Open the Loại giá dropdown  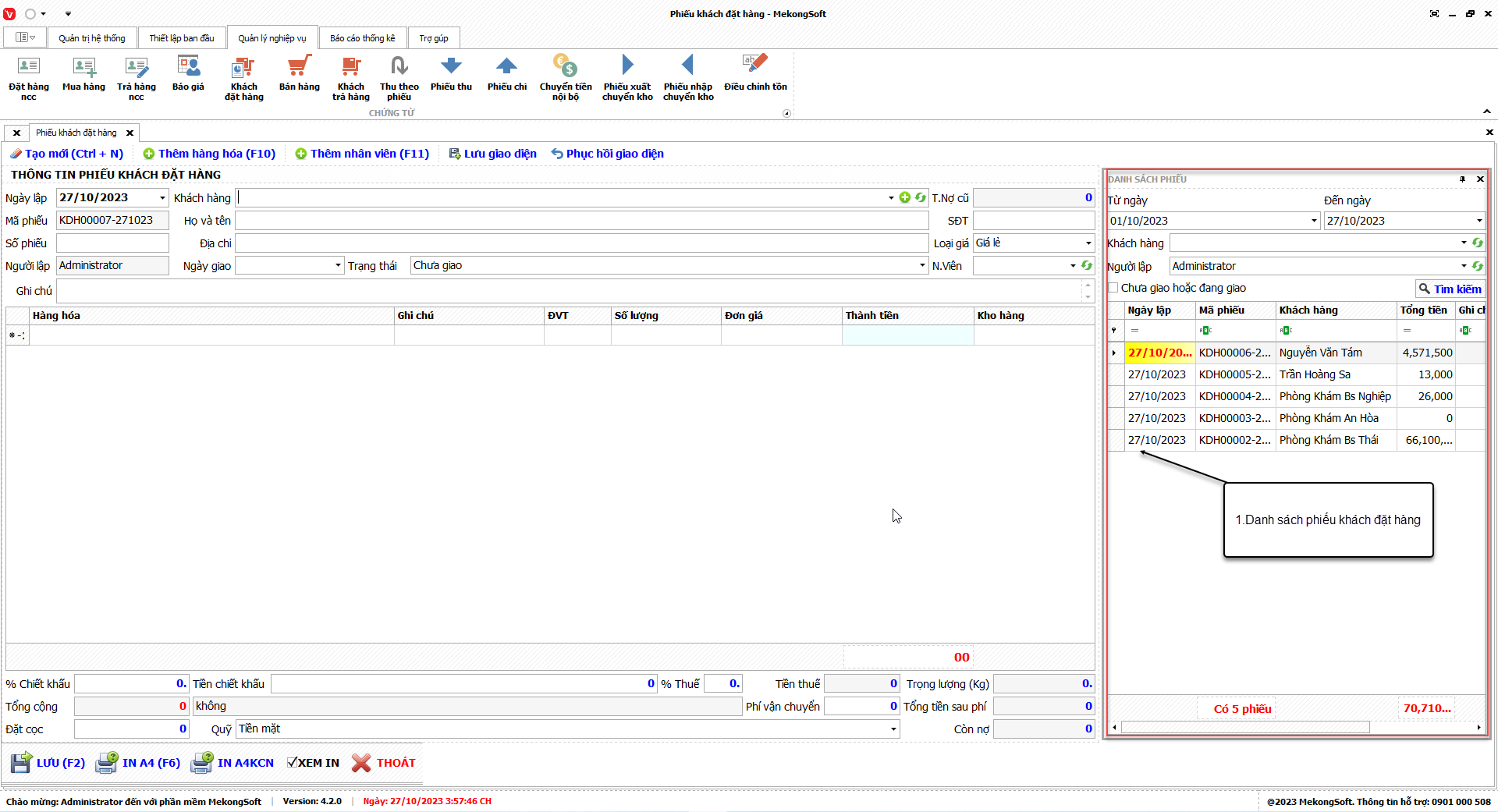pos(1088,243)
